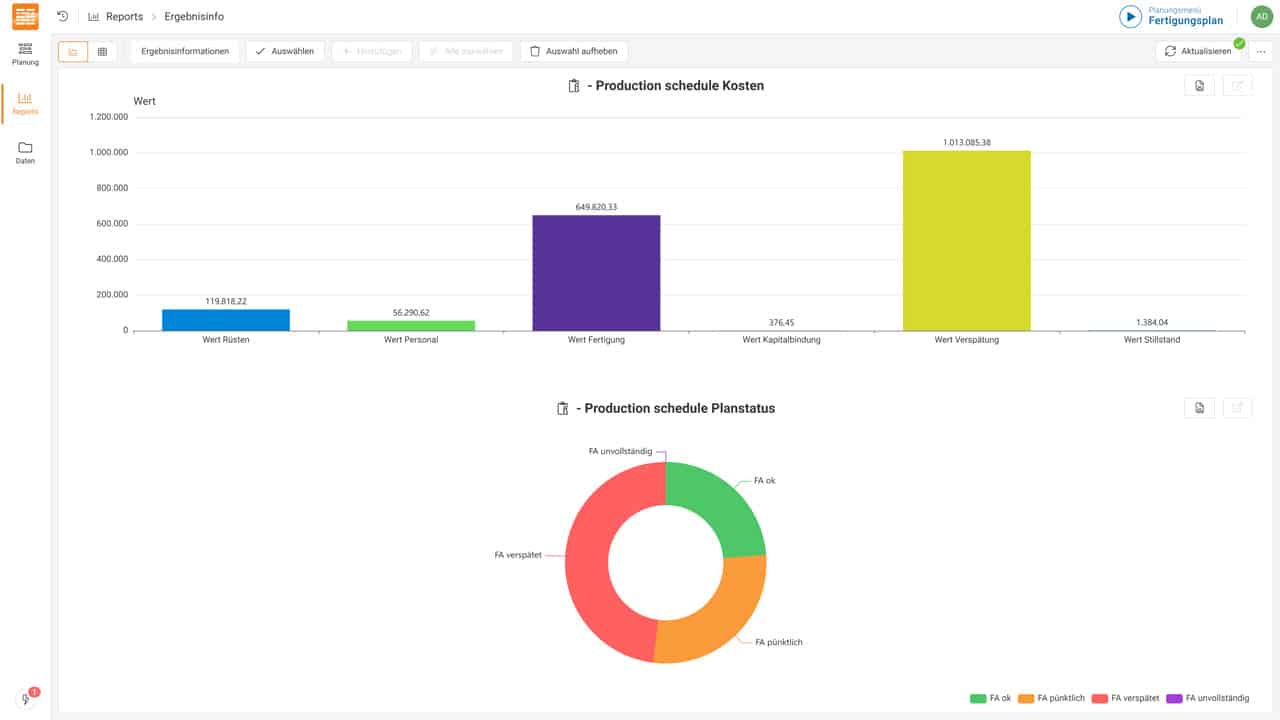This screenshot has width=1280, height=720.
Task: Export the Kosten chart via document icon
Action: click(1199, 85)
